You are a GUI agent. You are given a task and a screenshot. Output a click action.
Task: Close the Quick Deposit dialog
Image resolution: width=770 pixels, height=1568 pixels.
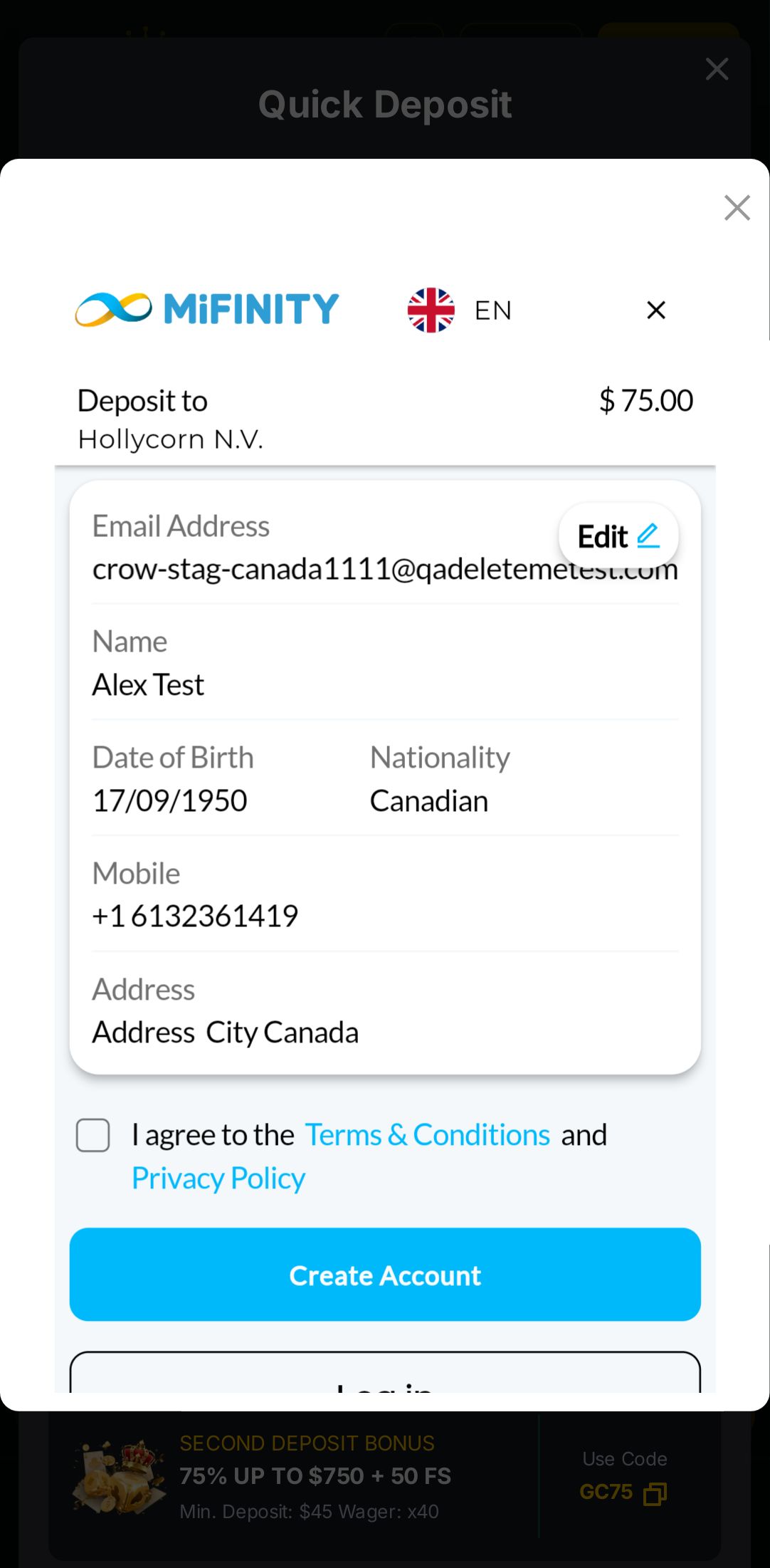[x=717, y=69]
